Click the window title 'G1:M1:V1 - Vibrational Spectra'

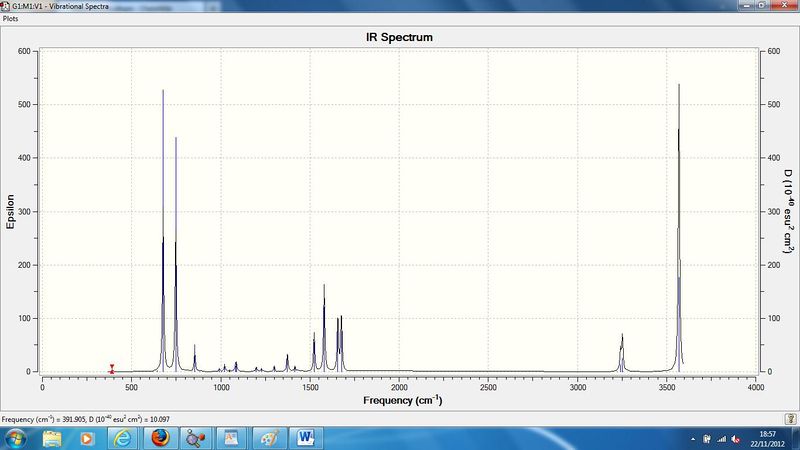(60, 6)
